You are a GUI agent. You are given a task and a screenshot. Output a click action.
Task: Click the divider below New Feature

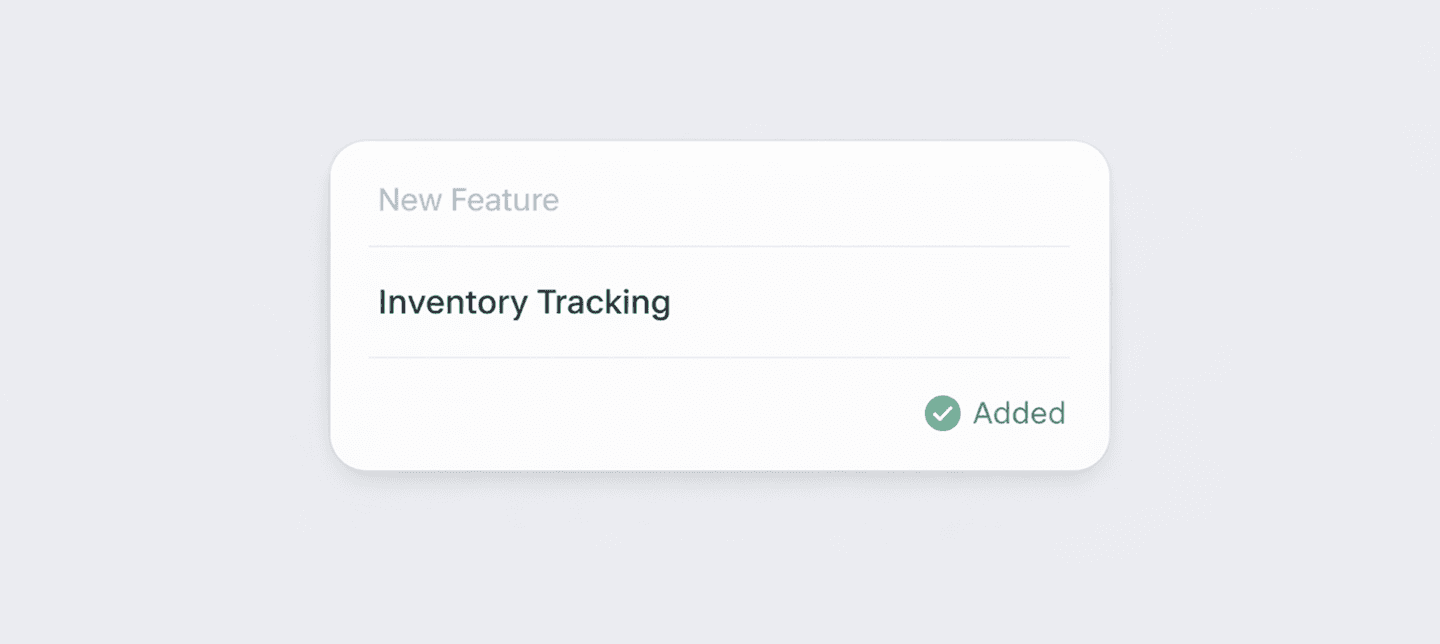[x=718, y=246]
